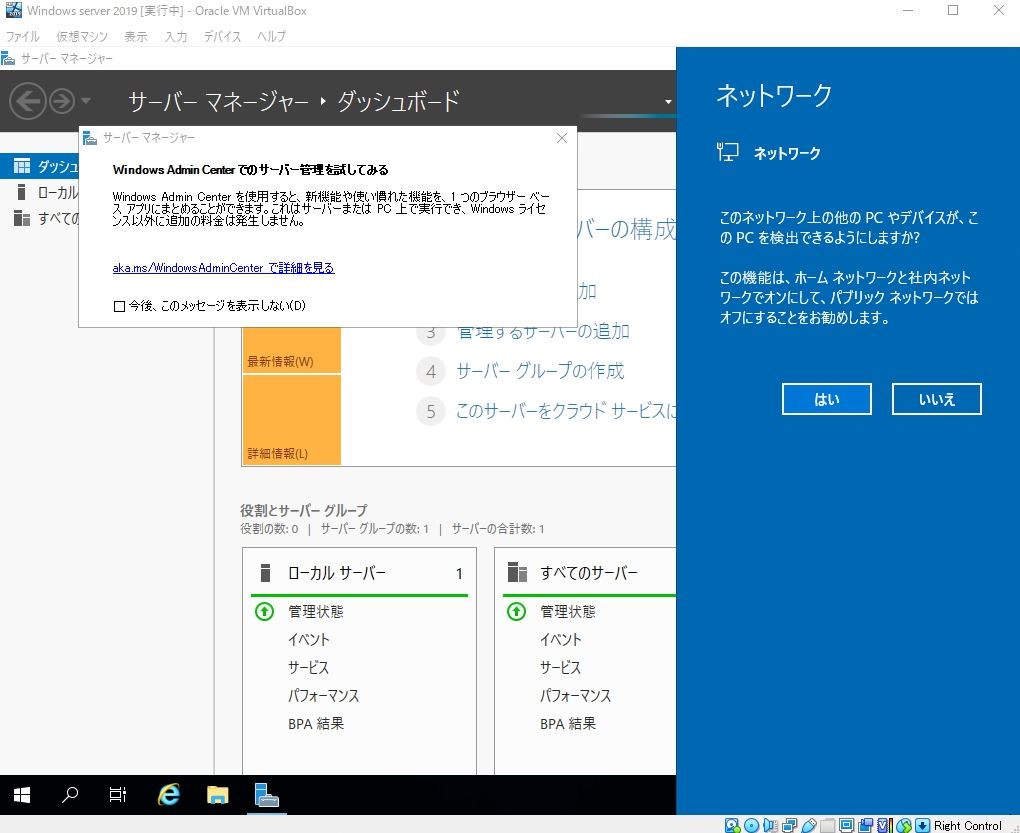Image resolution: width=1020 pixels, height=833 pixels.
Task: Click VirtualBox USB devices indicator
Action: [x=809, y=825]
